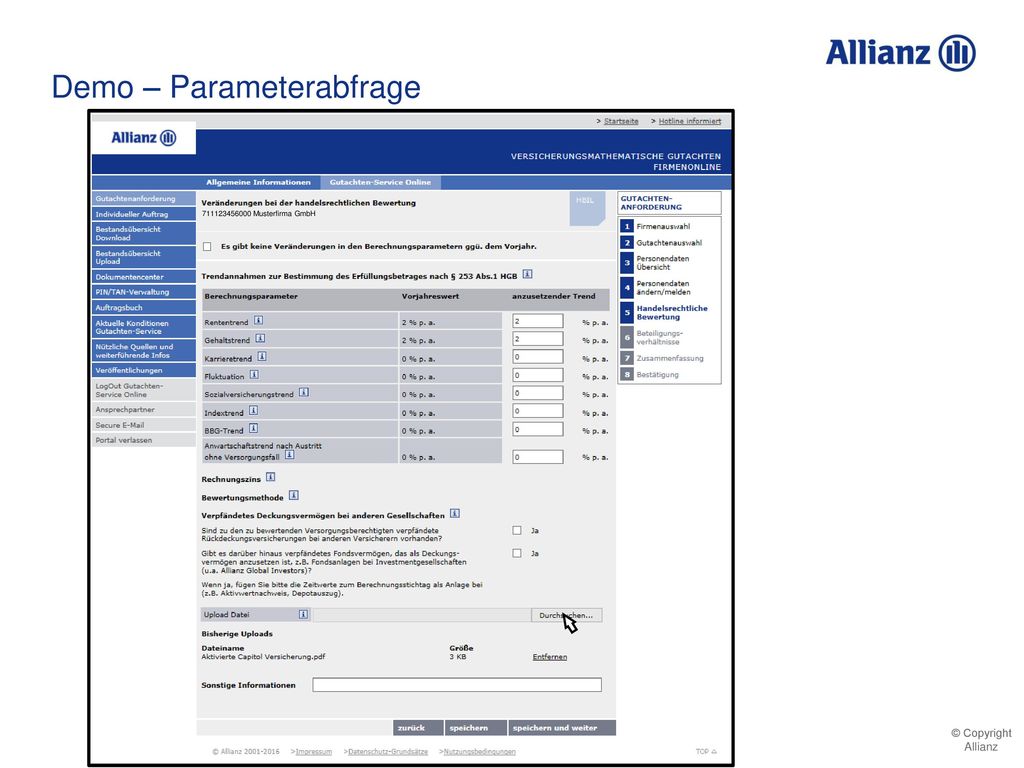Click Rententrend value input field

(x=537, y=321)
